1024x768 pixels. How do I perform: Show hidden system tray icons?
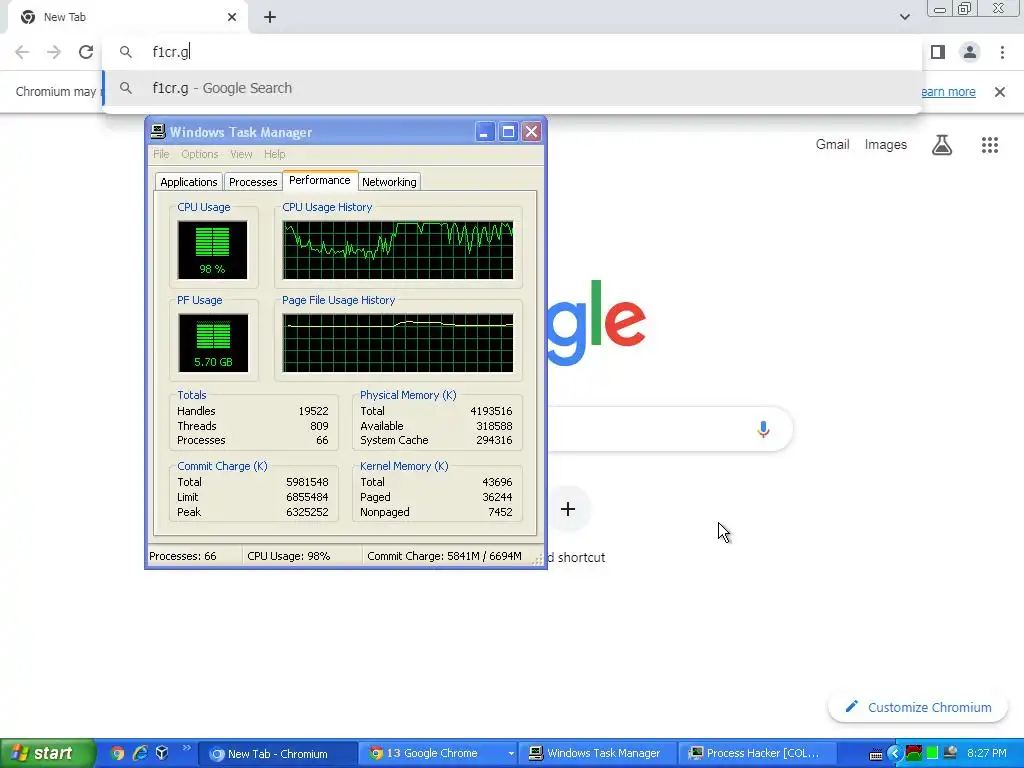click(895, 754)
